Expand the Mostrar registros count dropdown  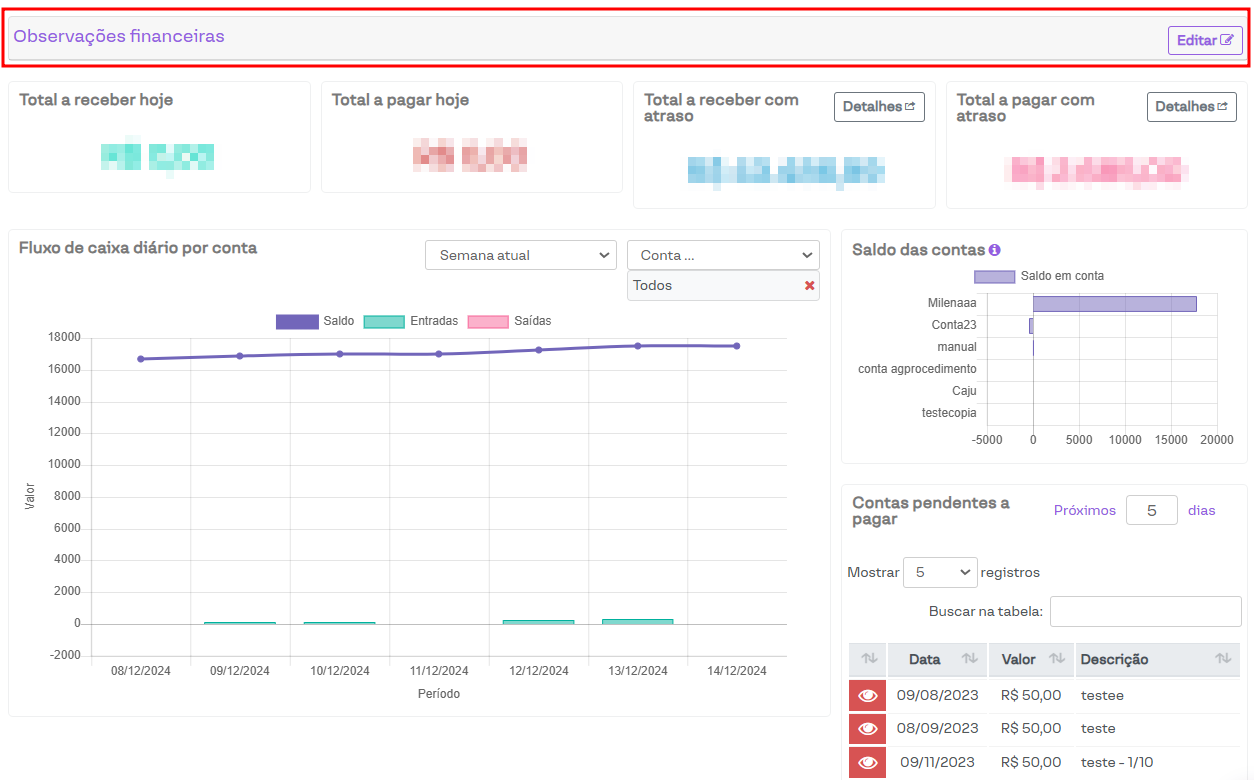point(939,572)
